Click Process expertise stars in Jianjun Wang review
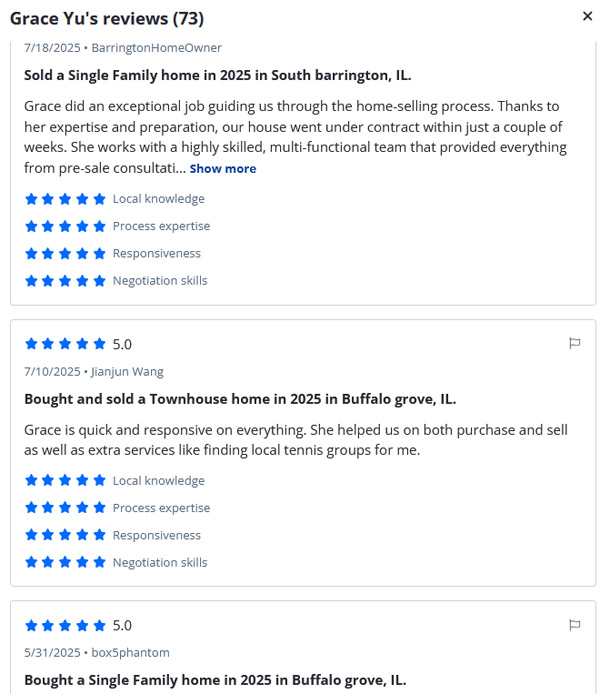 65,508
